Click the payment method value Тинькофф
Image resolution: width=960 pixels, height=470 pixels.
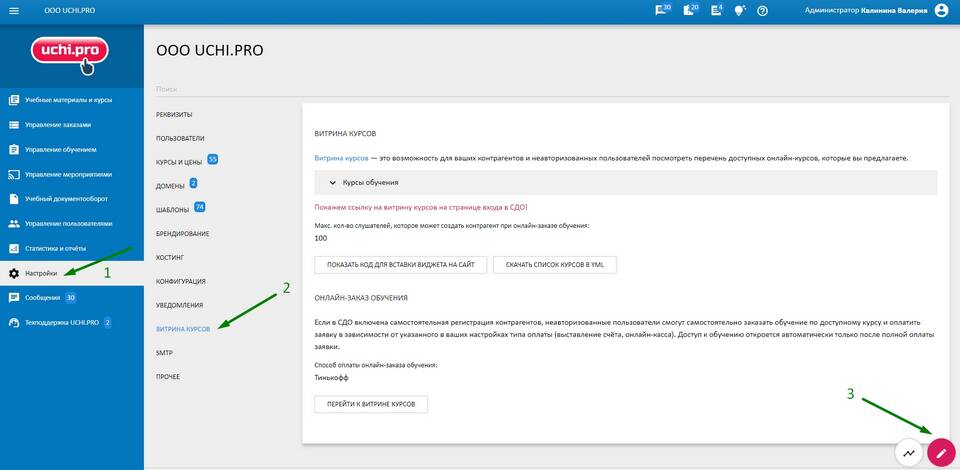click(x=331, y=378)
